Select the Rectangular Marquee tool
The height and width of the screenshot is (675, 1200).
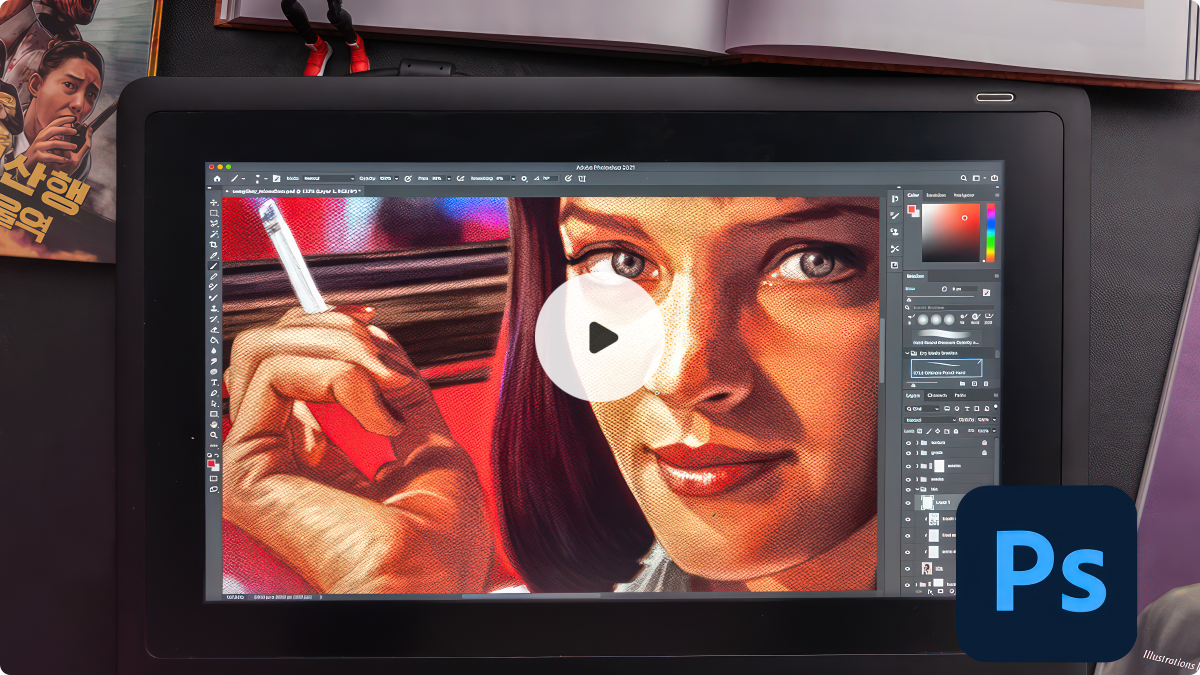click(x=214, y=212)
